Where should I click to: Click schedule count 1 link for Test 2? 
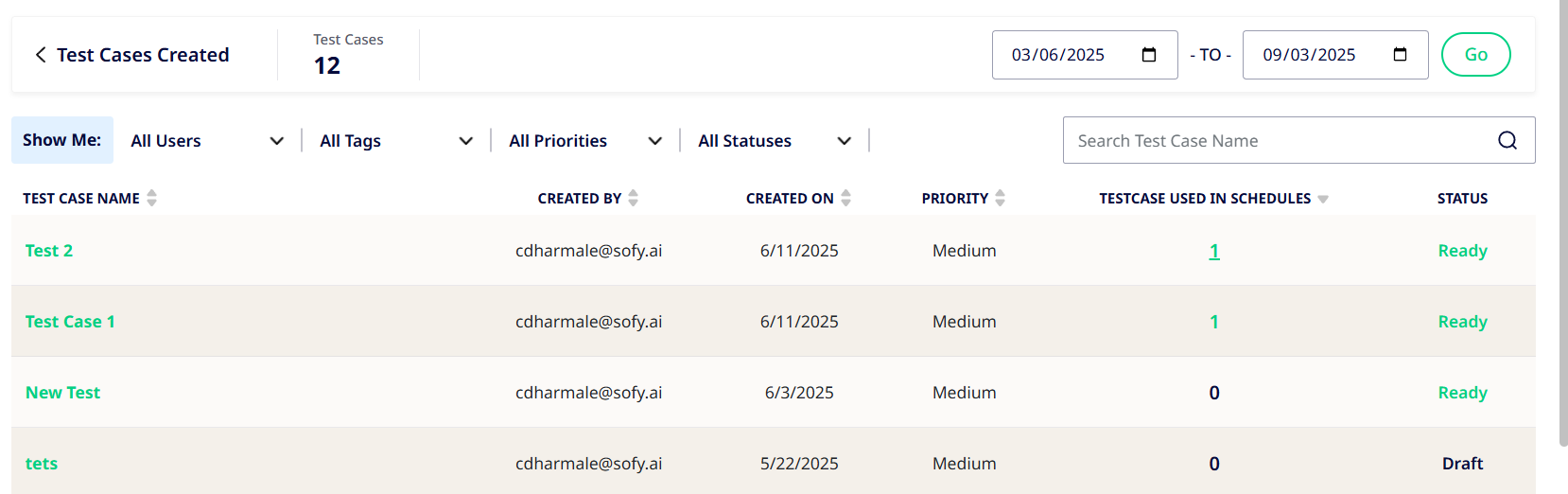coord(1214,251)
